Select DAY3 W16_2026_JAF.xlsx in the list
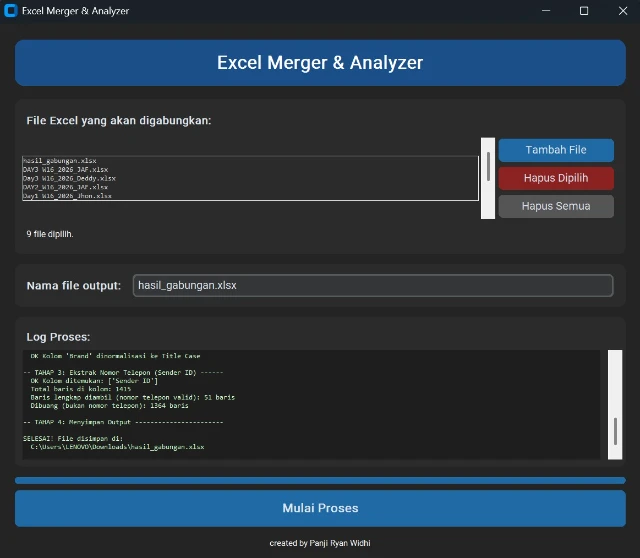640x558 pixels. pos(65,169)
